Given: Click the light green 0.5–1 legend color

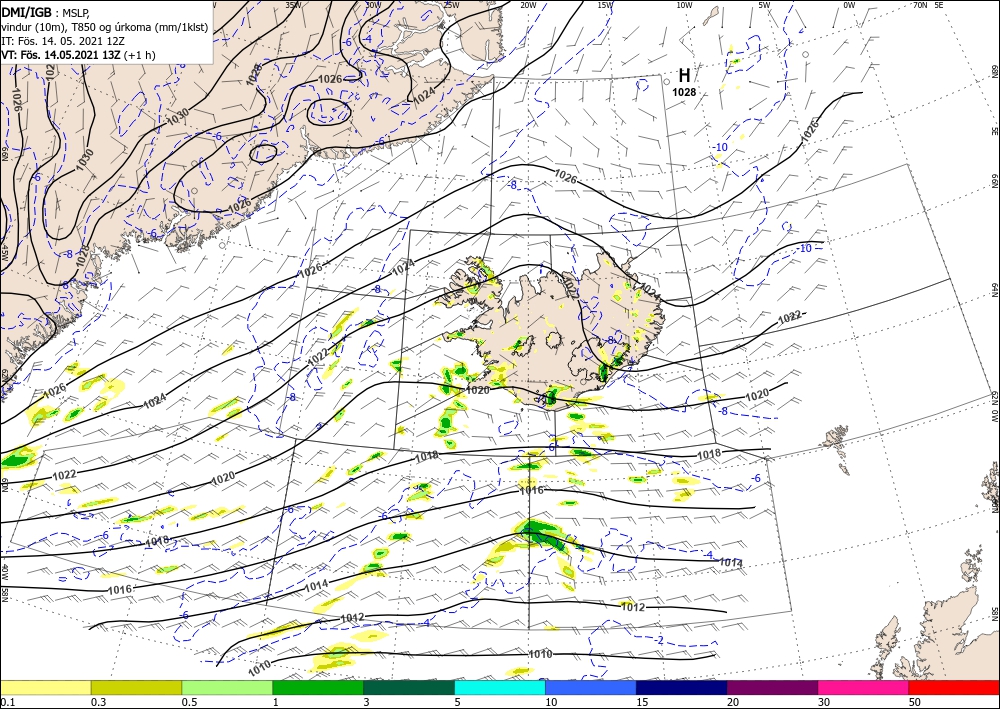Looking at the screenshot, I should click(227, 687).
